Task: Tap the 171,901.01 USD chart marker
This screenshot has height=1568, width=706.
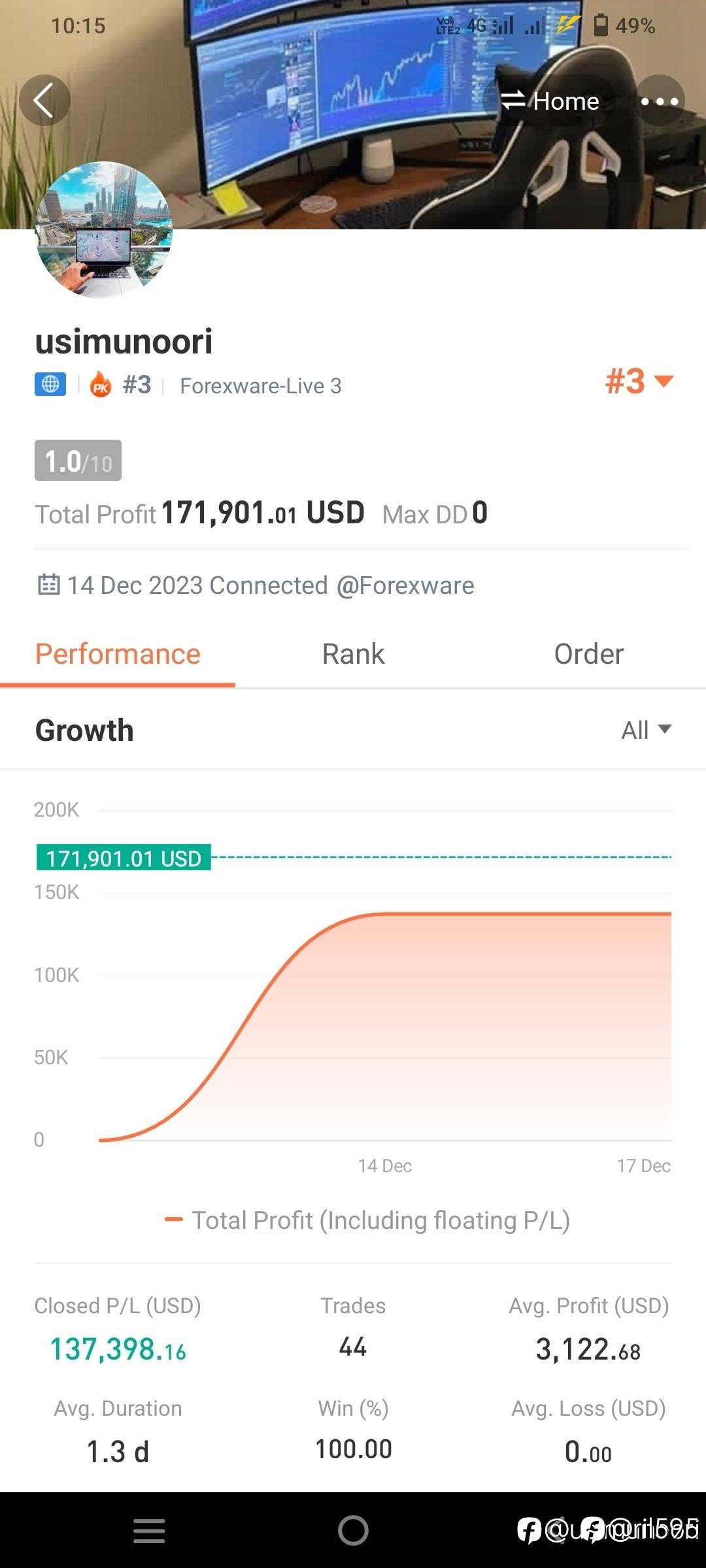Action: pos(124,858)
